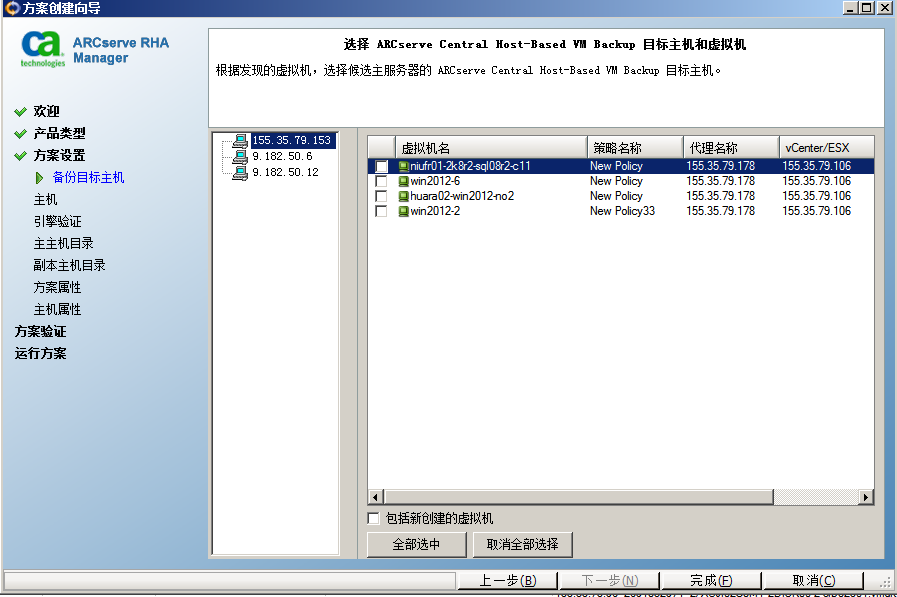897x597 pixels.
Task: Click the wizard title bar app icon
Action: point(11,8)
